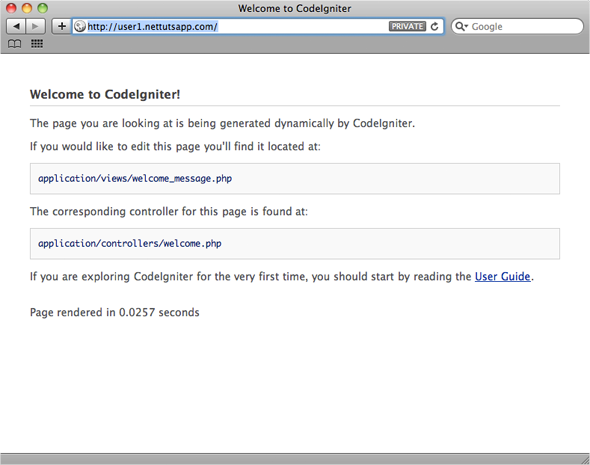Show Top Sites grid icon
Screen dimensions: 590x465
point(36,44)
